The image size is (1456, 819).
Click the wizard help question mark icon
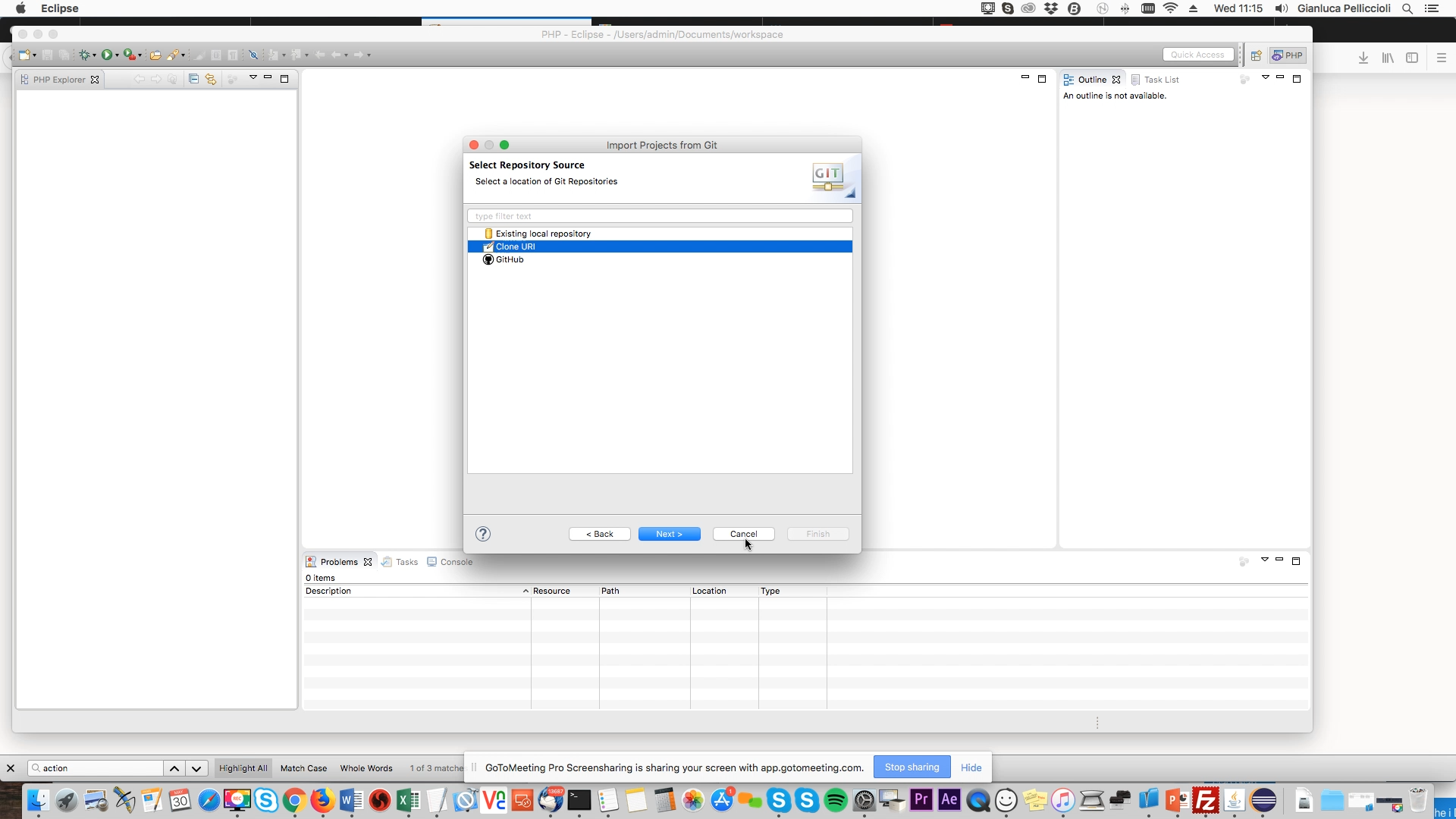[x=483, y=534]
